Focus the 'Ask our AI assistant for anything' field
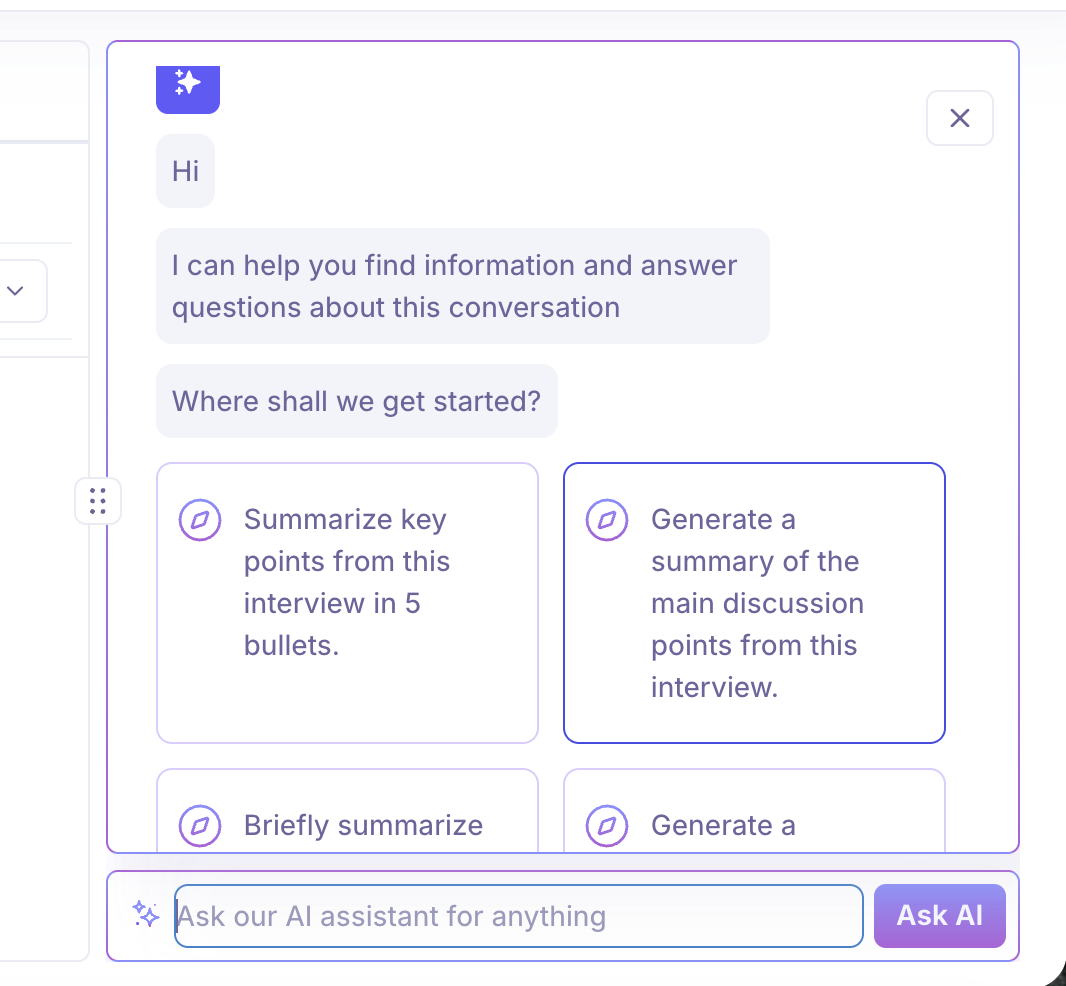The image size is (1066, 986). click(x=518, y=915)
